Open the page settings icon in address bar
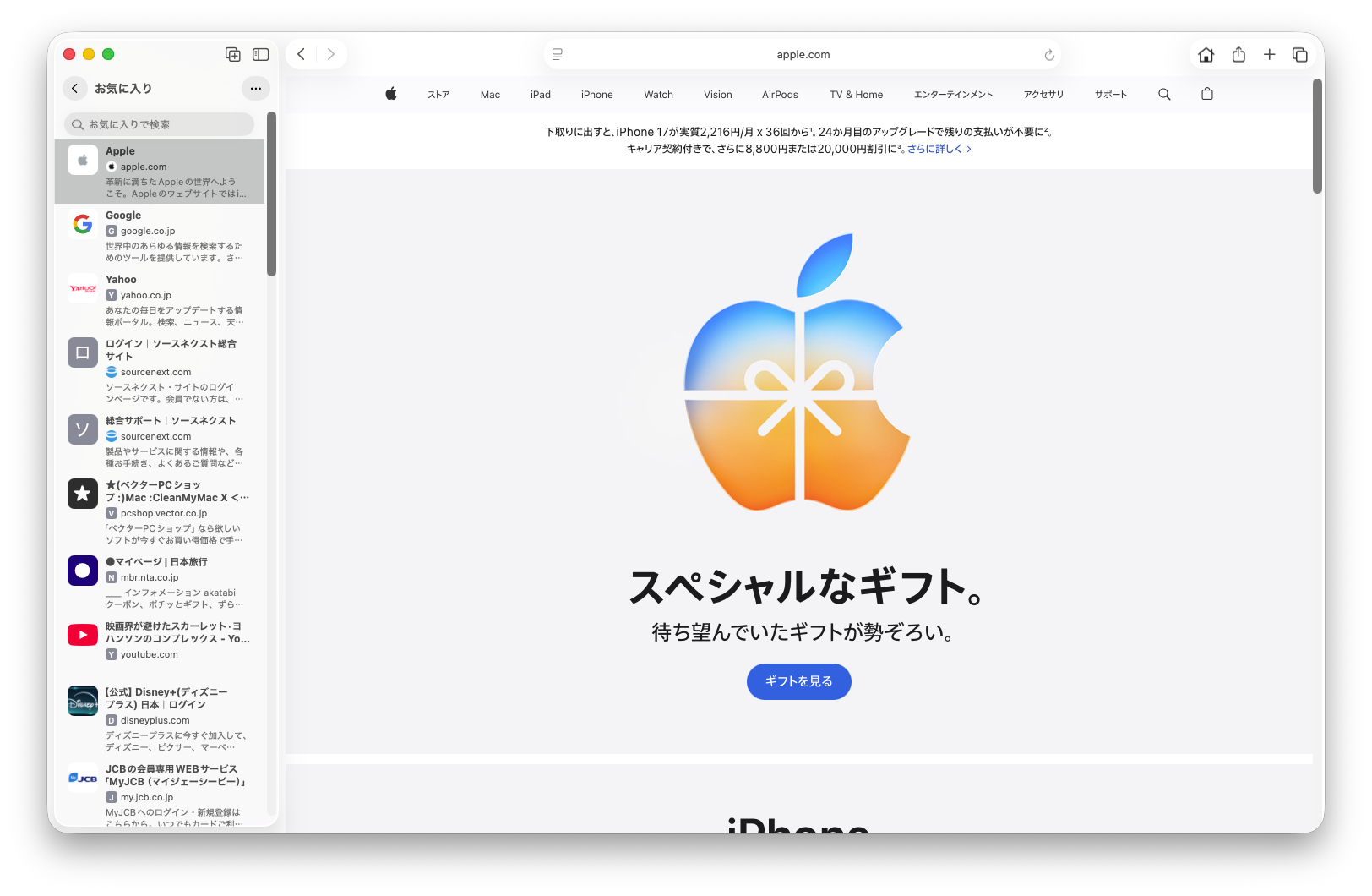This screenshot has height=896, width=1372. 558,55
